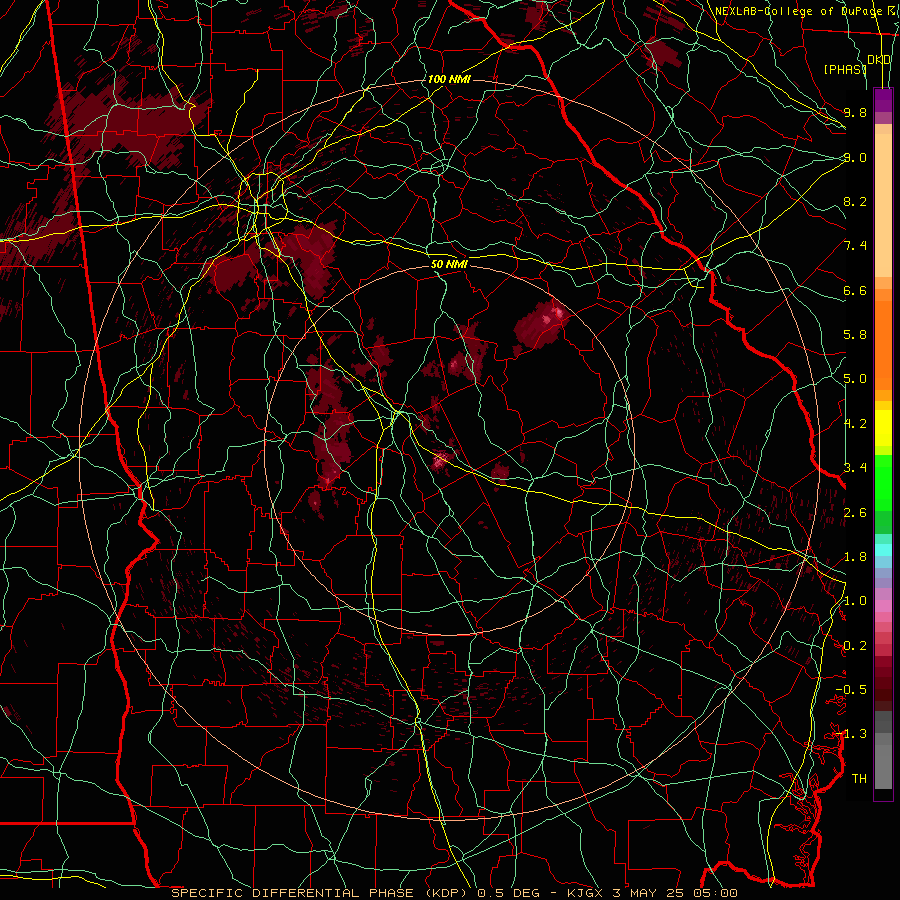Select the 5.8 value on the color scale
This screenshot has height=900, width=900.
tap(855, 335)
